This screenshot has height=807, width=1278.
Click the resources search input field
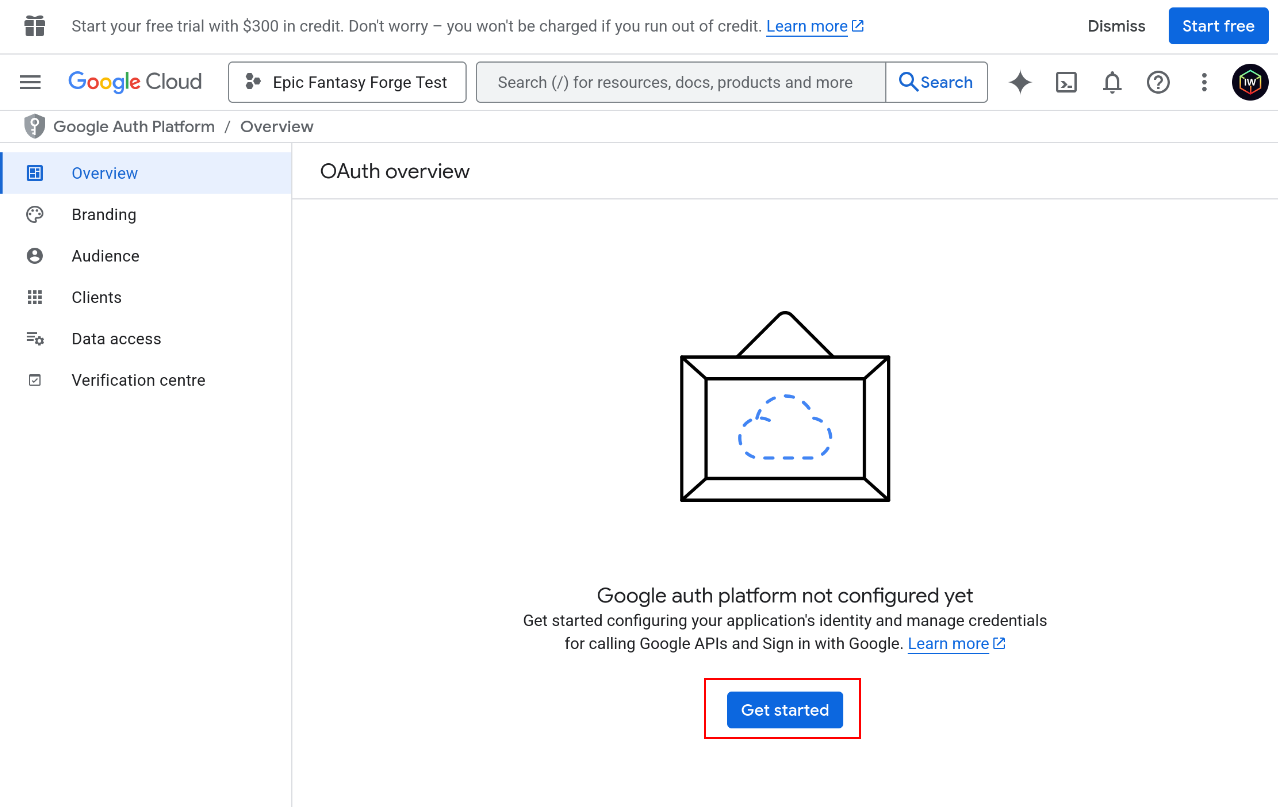[680, 82]
